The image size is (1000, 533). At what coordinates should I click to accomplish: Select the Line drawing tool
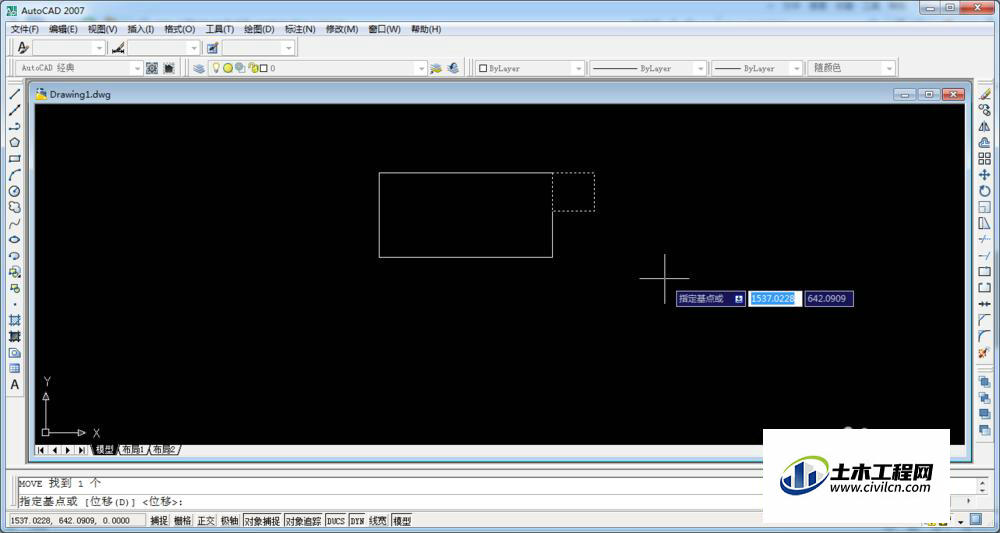point(15,94)
